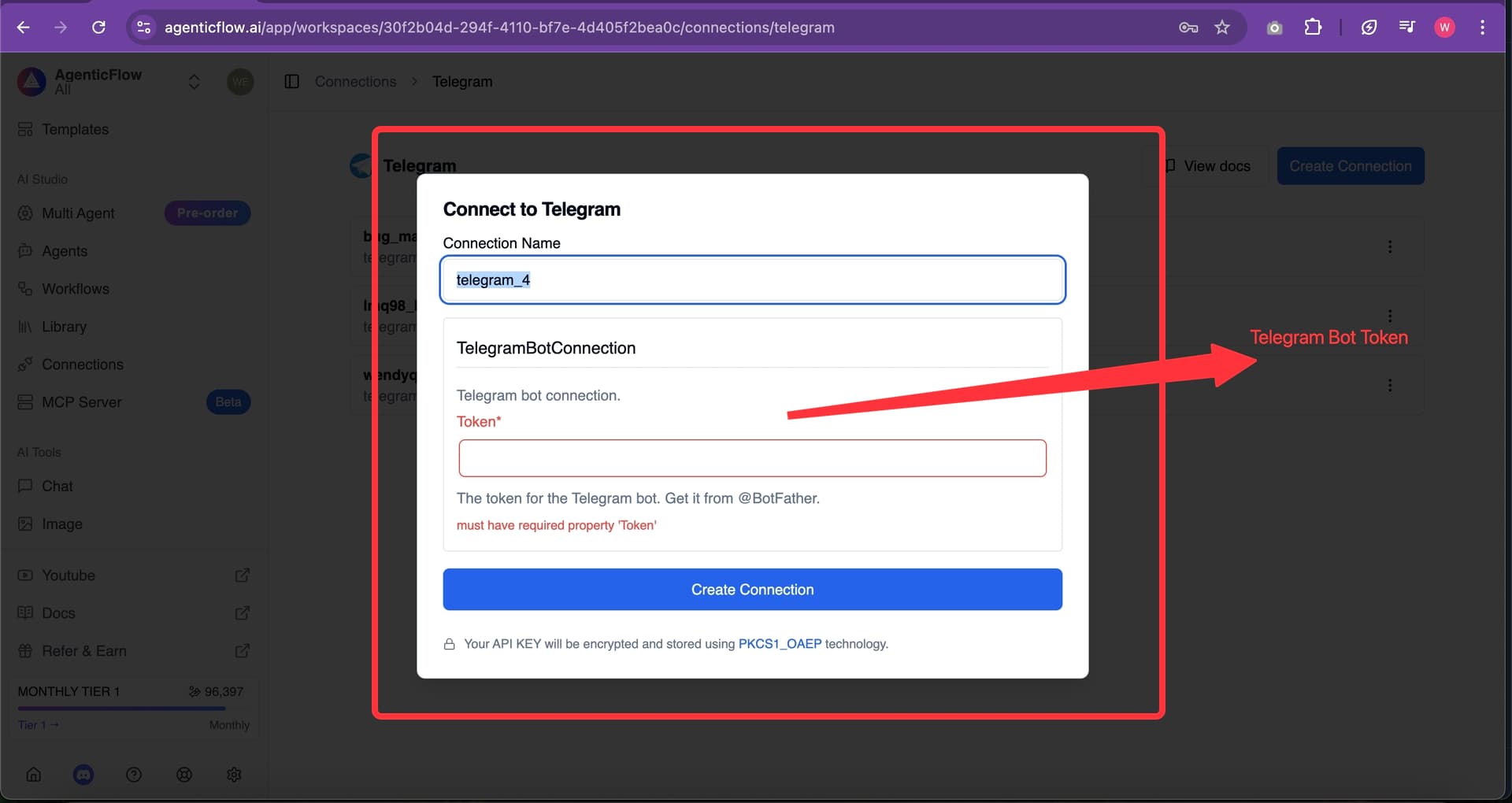Open Image under AI Tools
The height and width of the screenshot is (803, 1512).
click(x=61, y=524)
